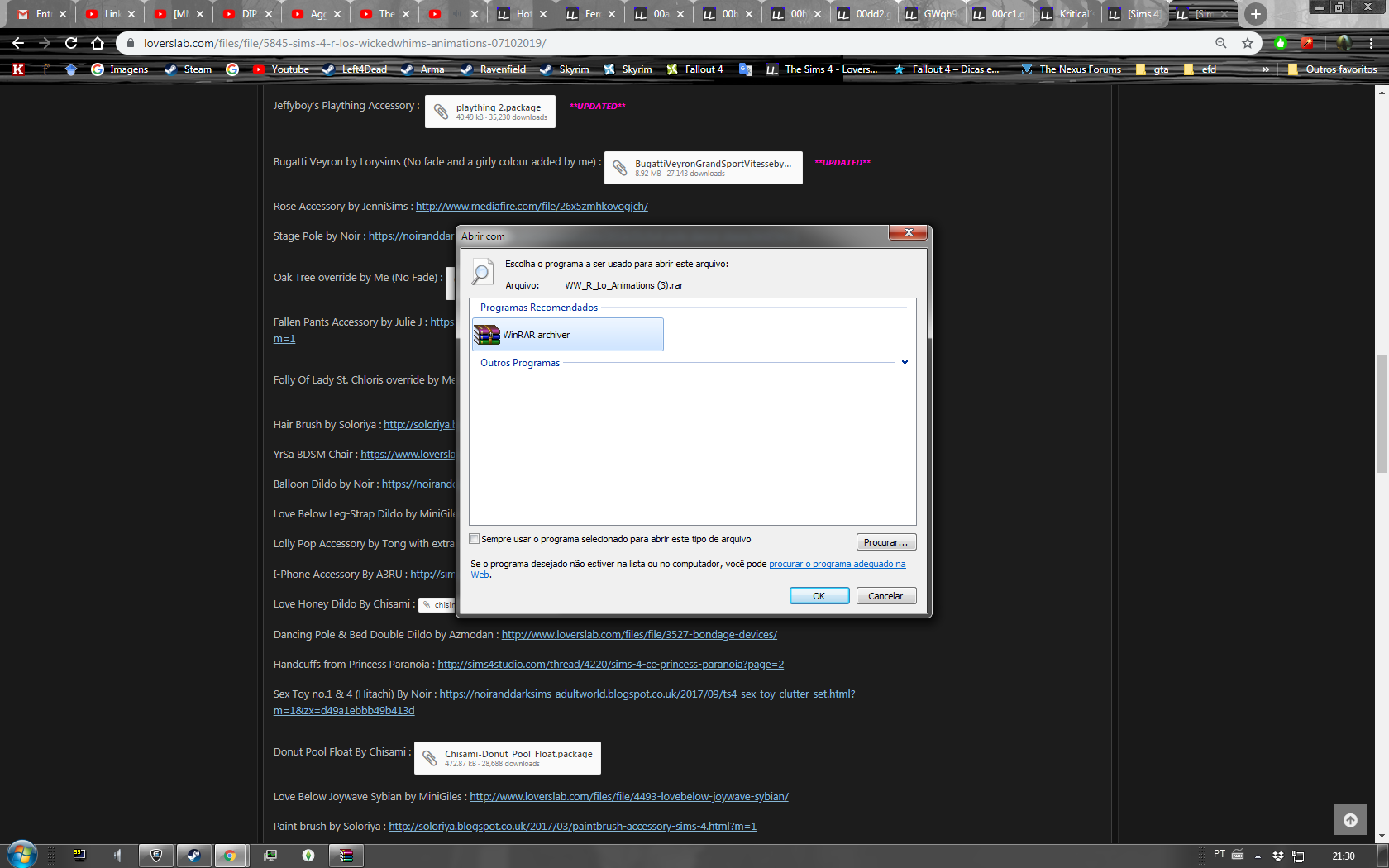
Task: Click the scroll-to-top arrow button
Action: pos(1350,819)
